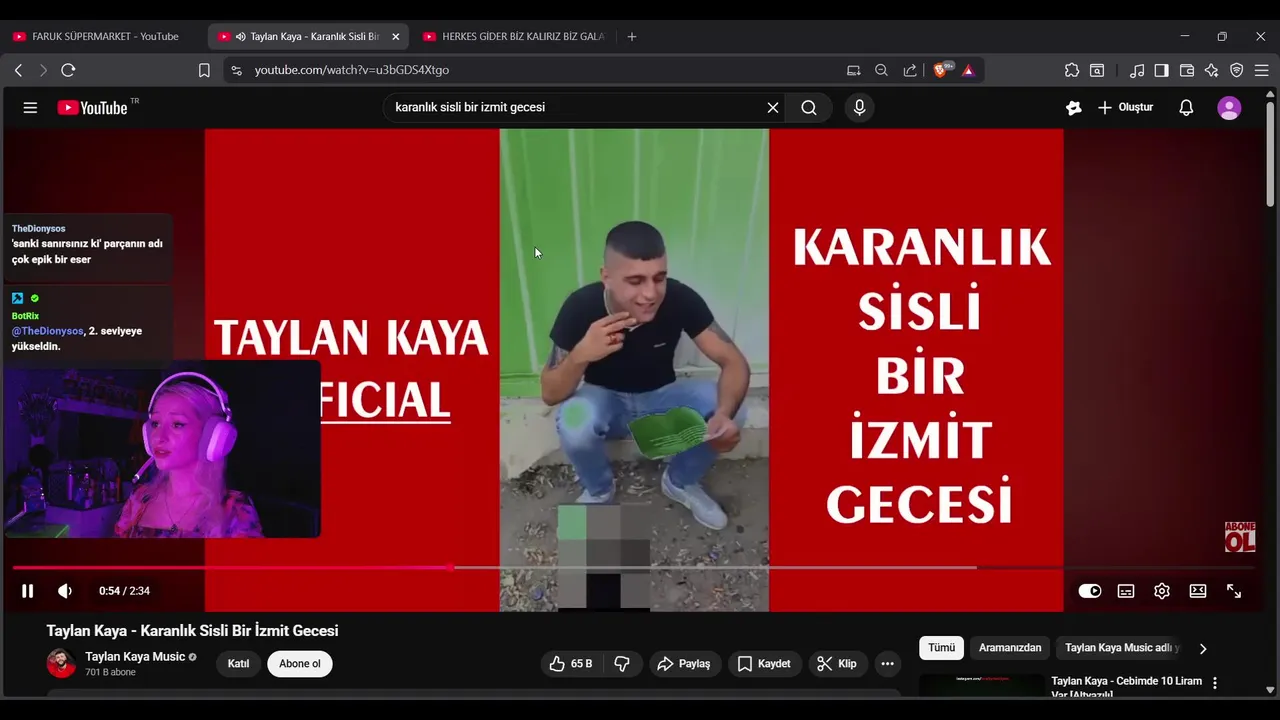Dislike the video with thumbs down
The image size is (1280, 720).
tap(622, 664)
